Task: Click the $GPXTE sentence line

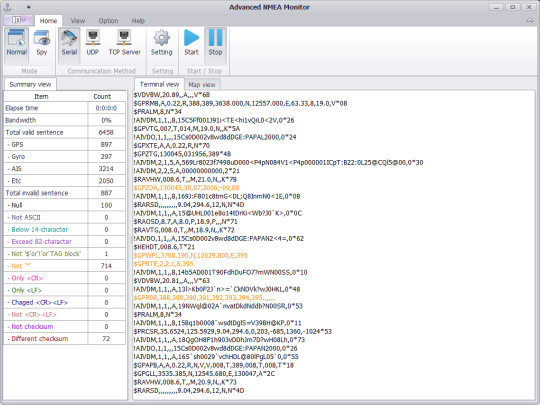Action: point(172,146)
